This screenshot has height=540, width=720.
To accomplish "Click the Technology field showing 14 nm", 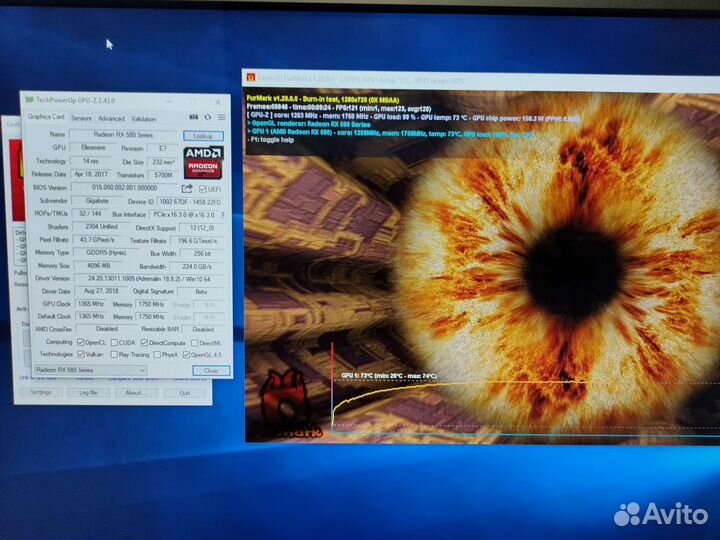I will [x=90, y=161].
